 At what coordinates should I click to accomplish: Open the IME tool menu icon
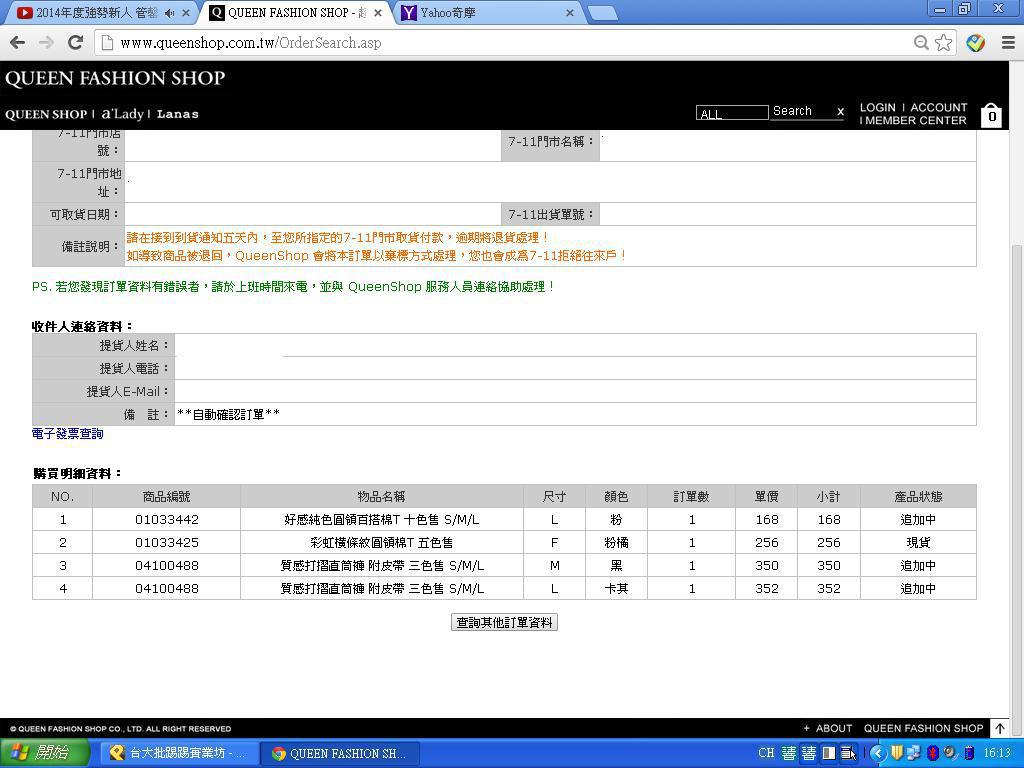click(848, 753)
